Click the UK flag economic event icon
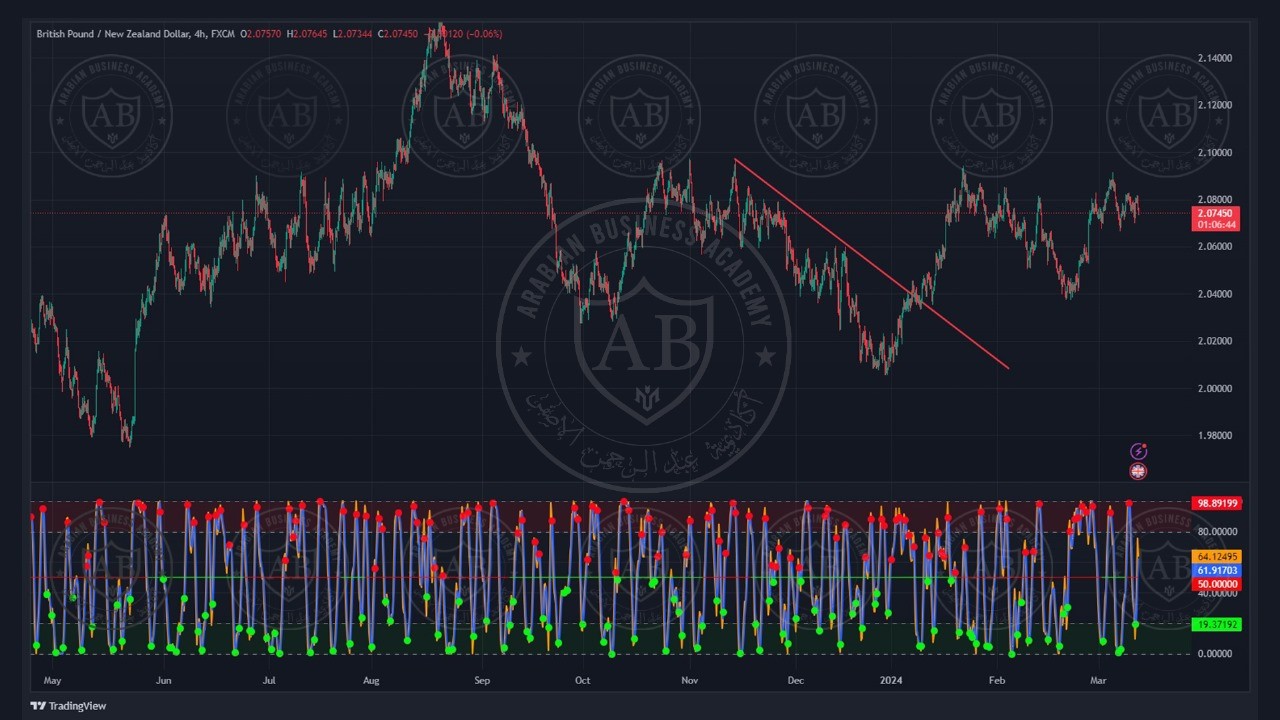The width and height of the screenshot is (1280, 720). (x=1138, y=471)
